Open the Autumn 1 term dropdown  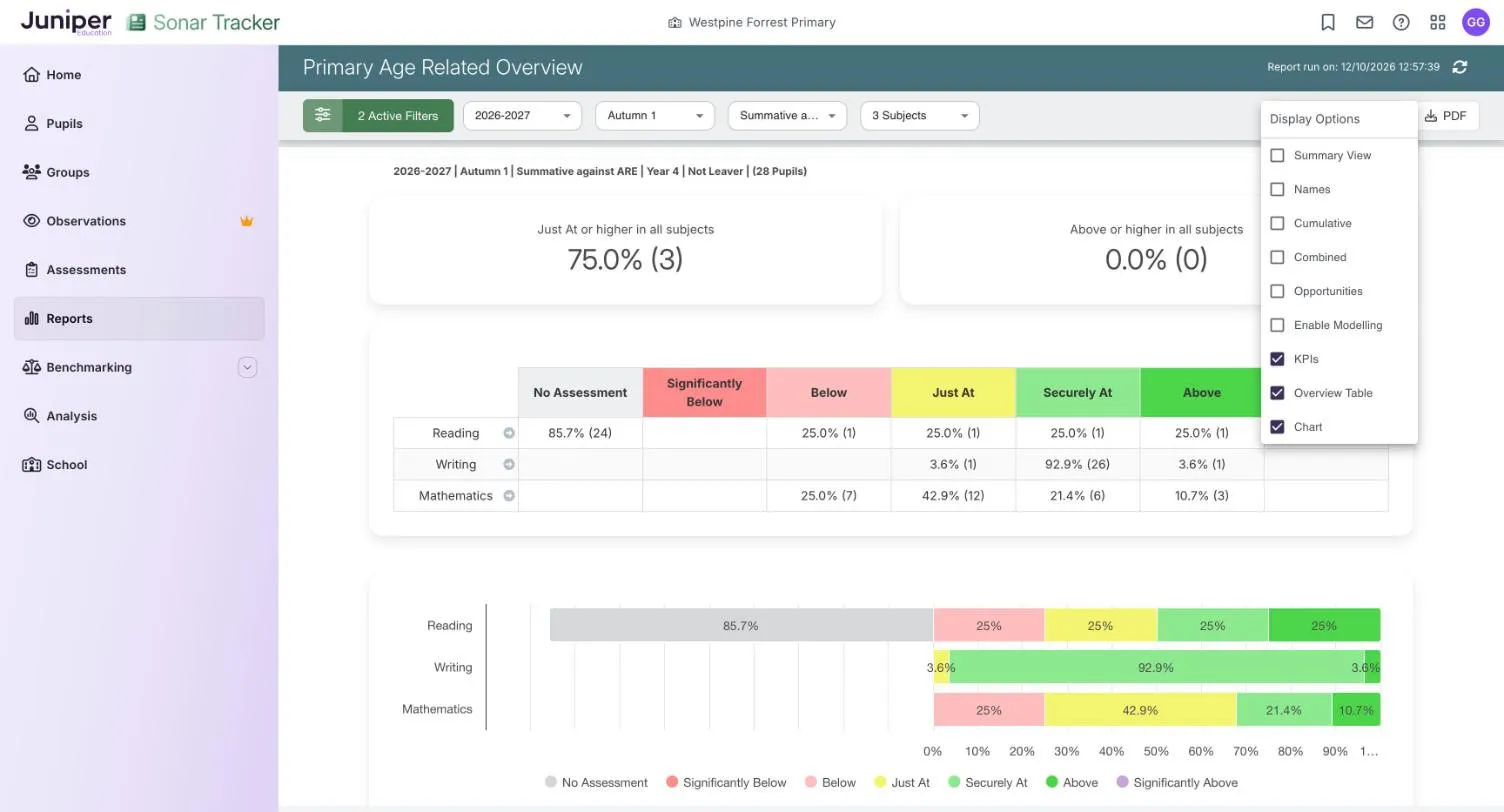click(x=655, y=115)
